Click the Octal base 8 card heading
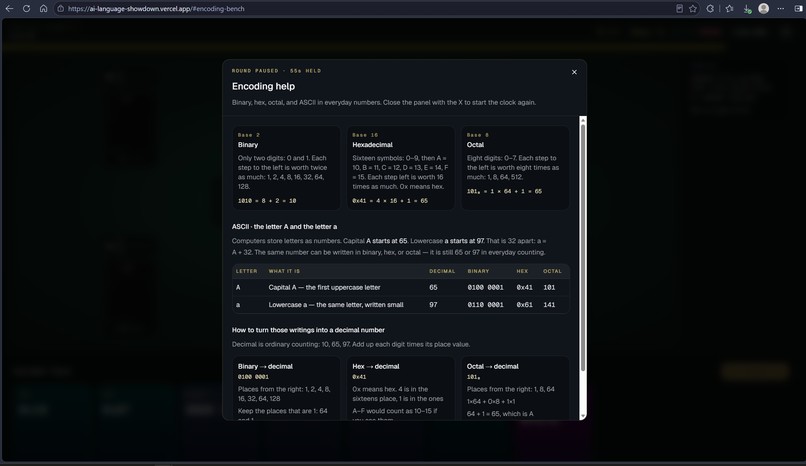 pos(475,145)
